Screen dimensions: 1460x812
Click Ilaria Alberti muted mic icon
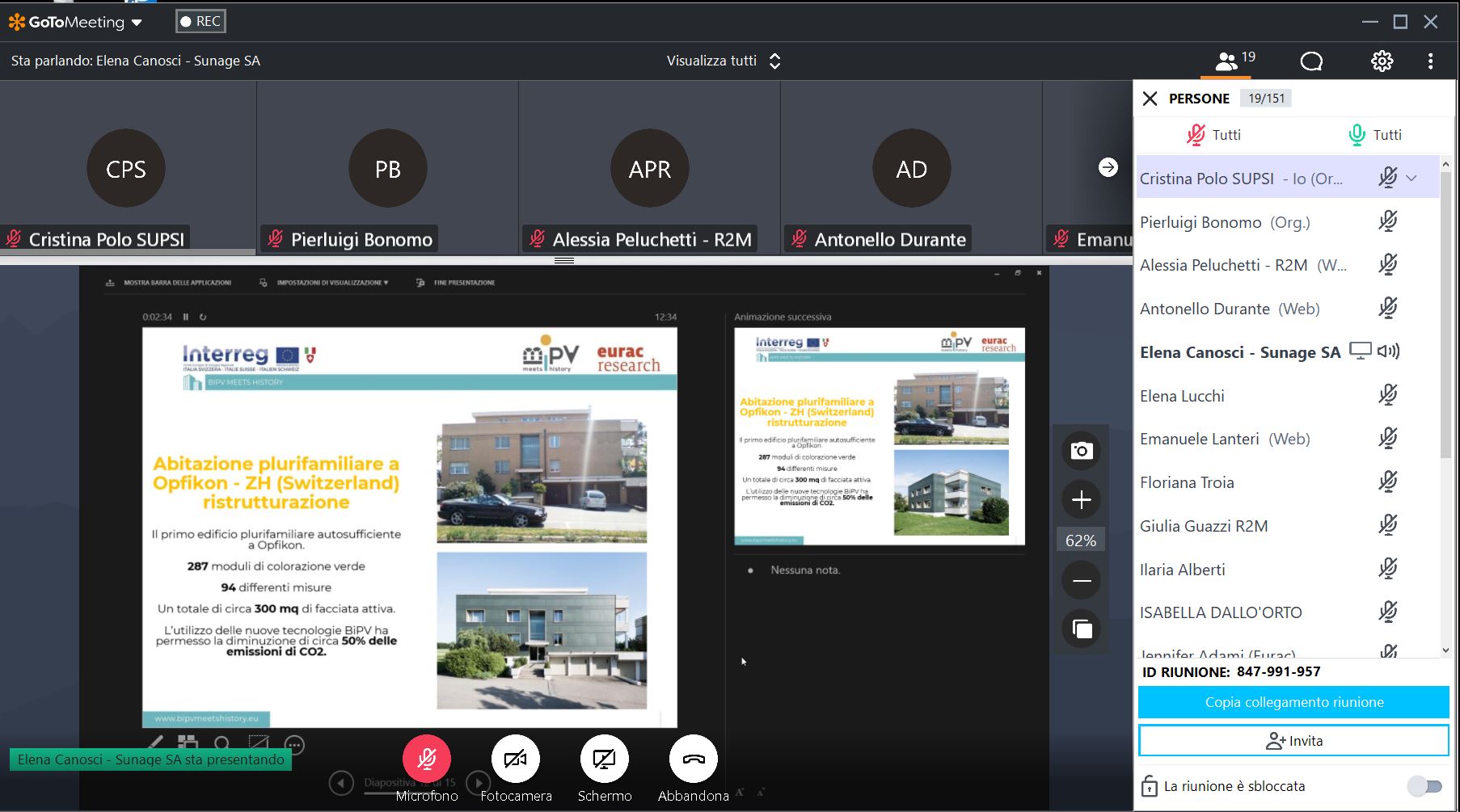click(1388, 570)
